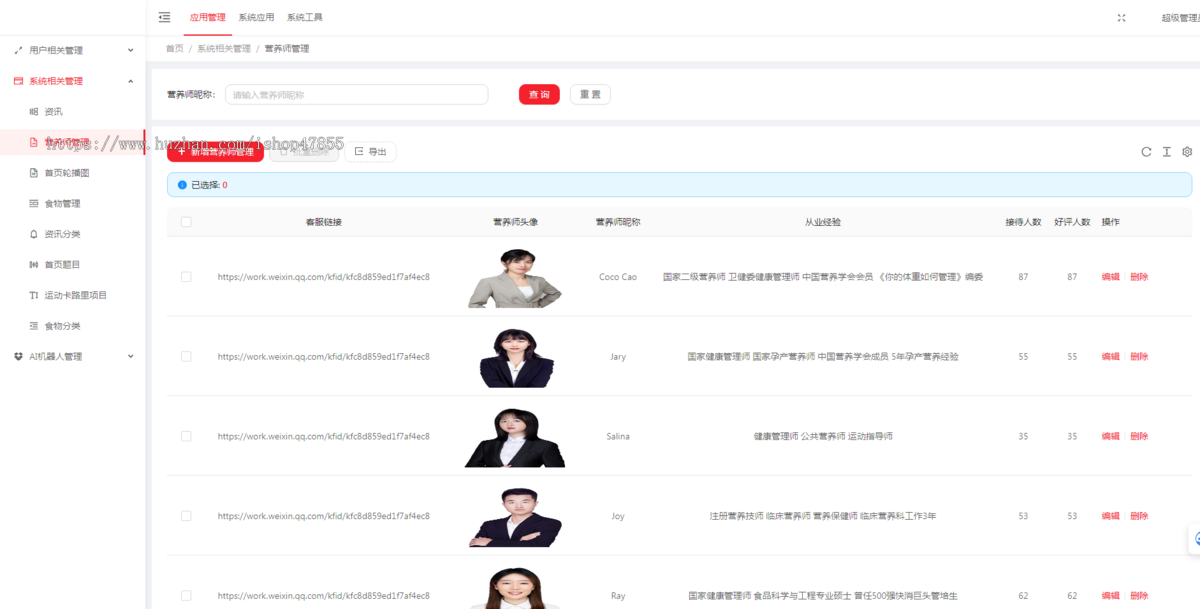Screen dimensions: 1200x609
Task: Click the 资讯分类 bell icon
Action: [x=34, y=234]
